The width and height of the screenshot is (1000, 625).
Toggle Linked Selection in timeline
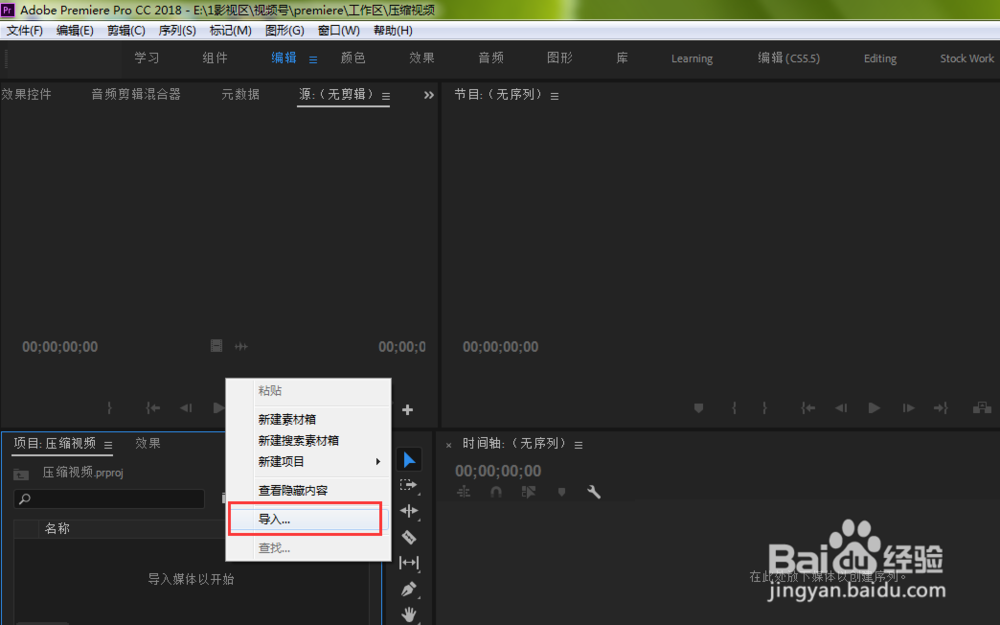(x=529, y=492)
